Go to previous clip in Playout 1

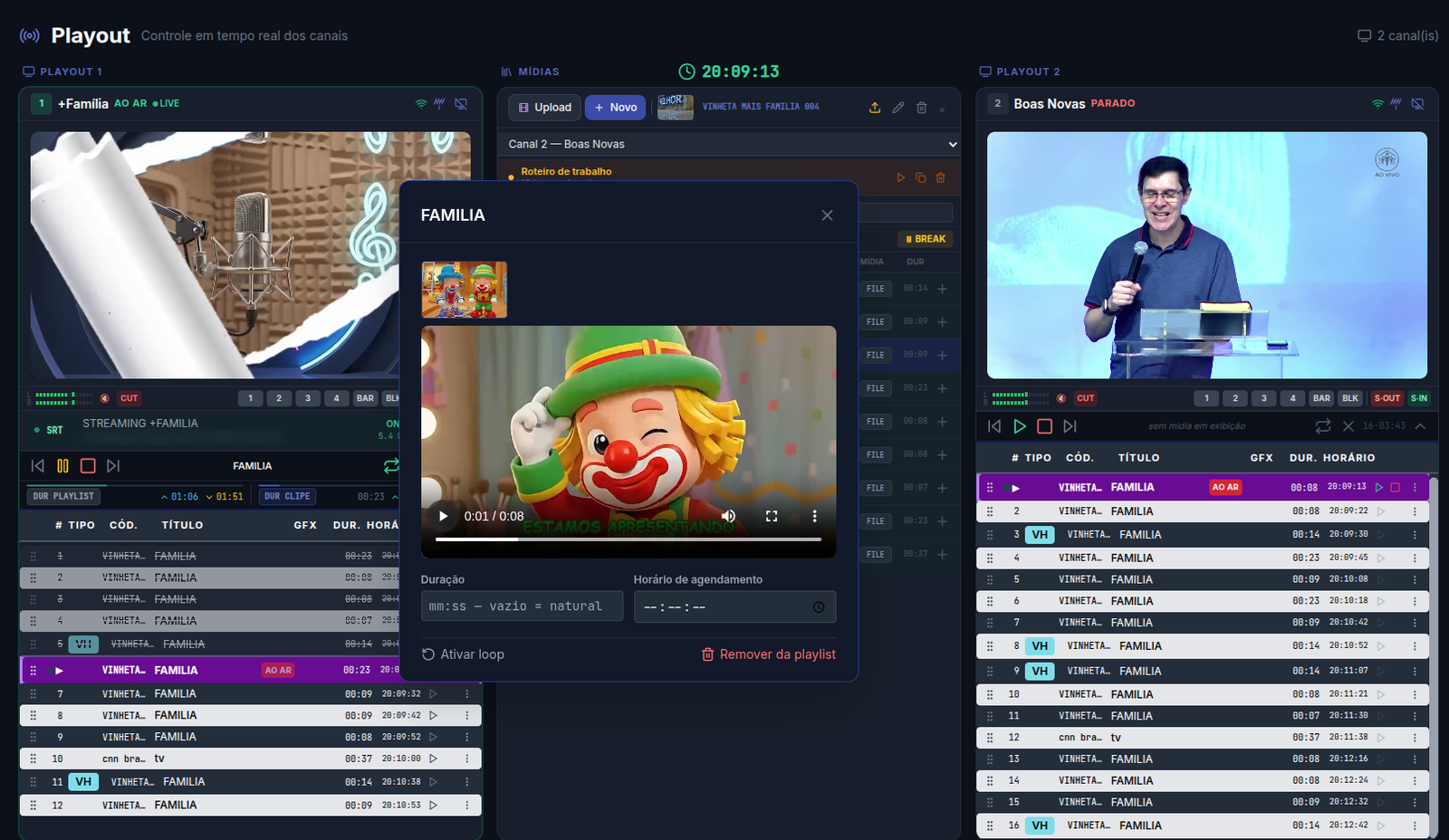click(37, 465)
